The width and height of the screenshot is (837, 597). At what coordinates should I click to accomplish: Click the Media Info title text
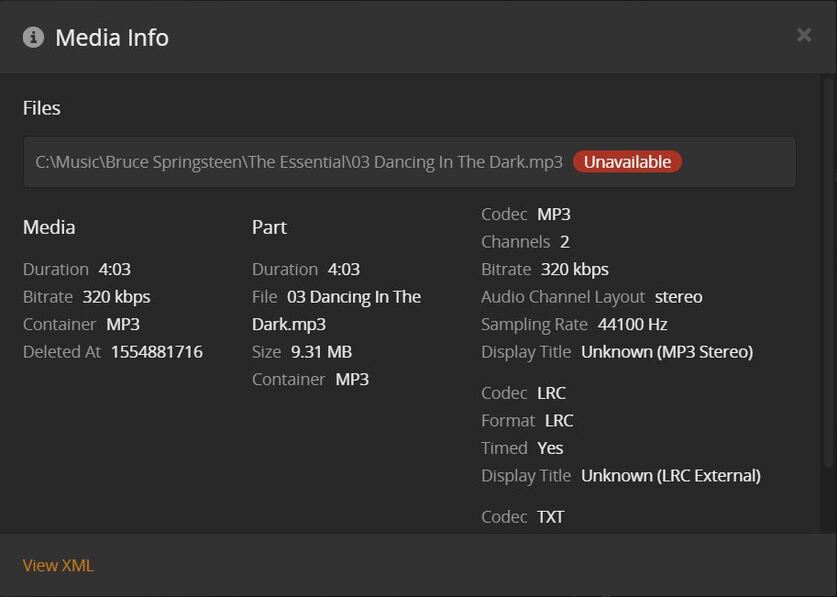(x=112, y=37)
